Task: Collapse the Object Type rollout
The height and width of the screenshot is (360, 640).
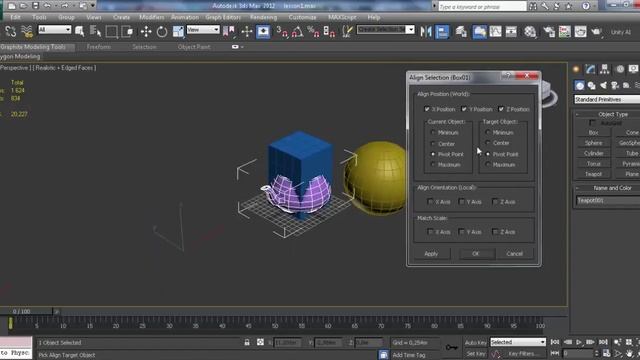Action: point(577,114)
